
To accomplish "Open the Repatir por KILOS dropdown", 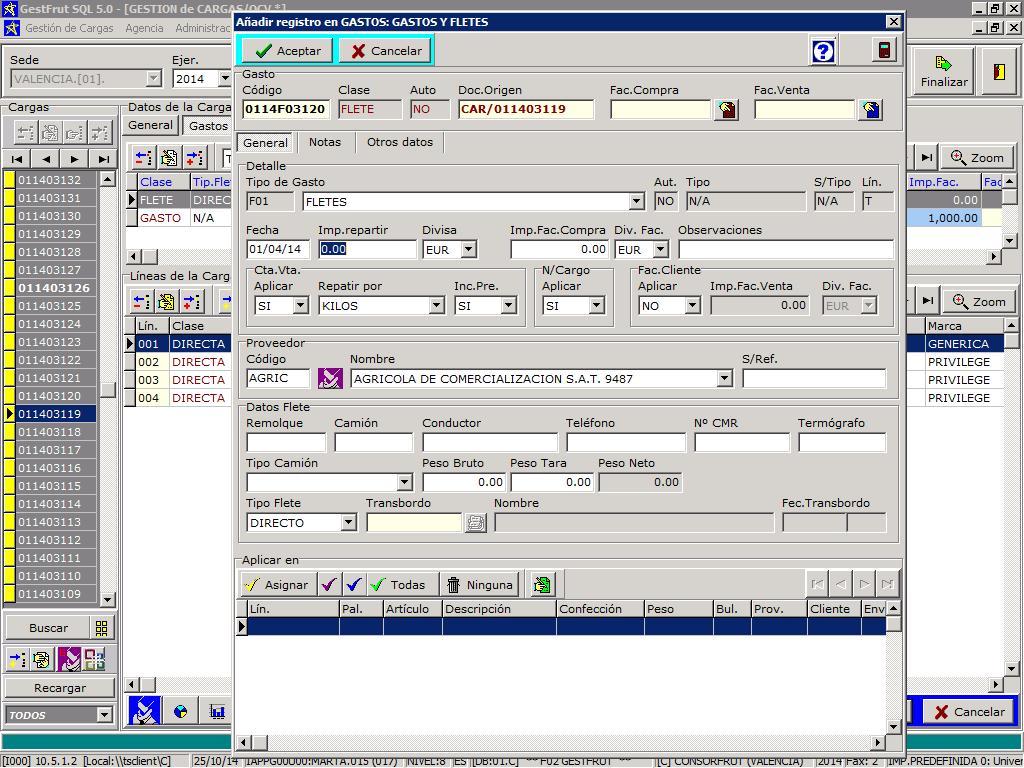I will 436,306.
